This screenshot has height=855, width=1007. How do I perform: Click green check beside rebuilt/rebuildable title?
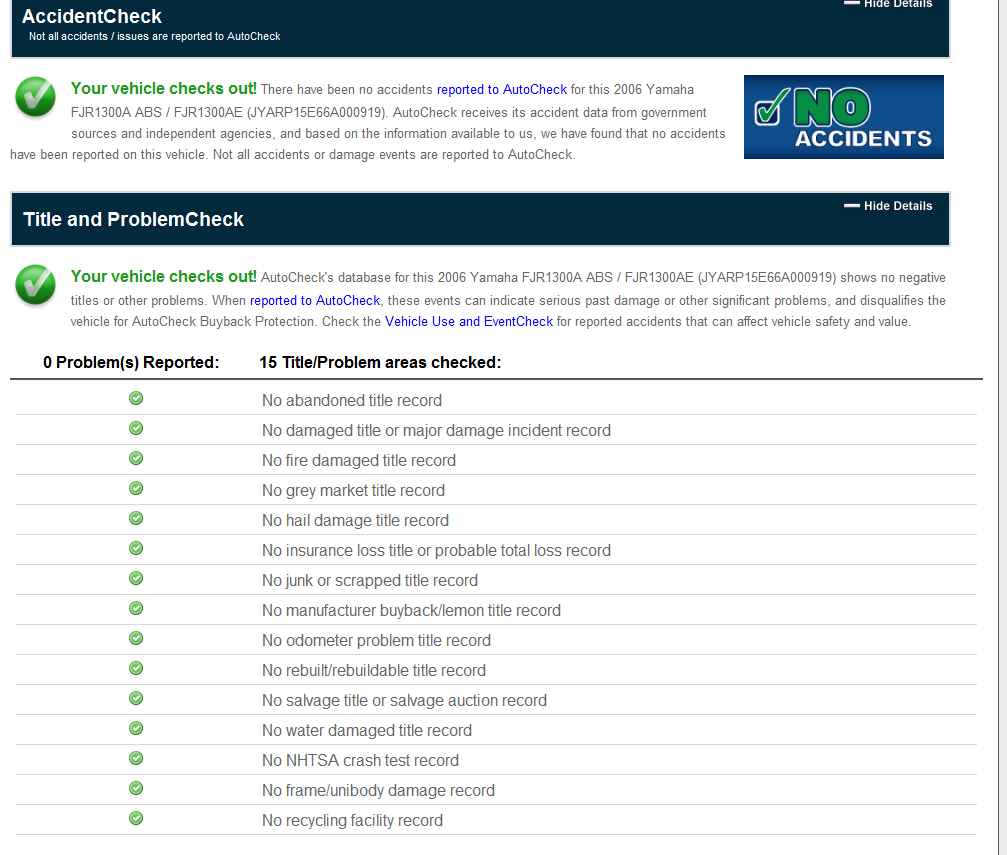tap(136, 668)
